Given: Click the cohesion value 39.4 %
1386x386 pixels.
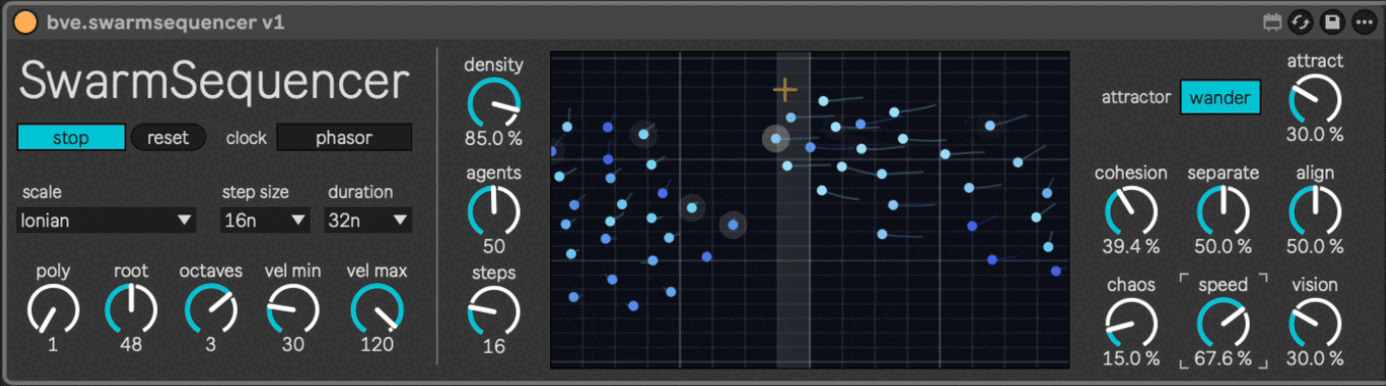Looking at the screenshot, I should coord(1131,246).
